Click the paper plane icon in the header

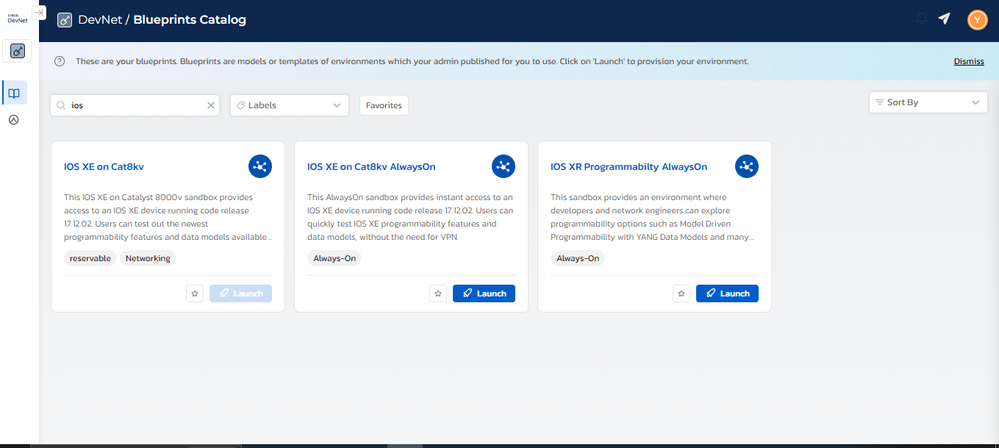pos(944,19)
